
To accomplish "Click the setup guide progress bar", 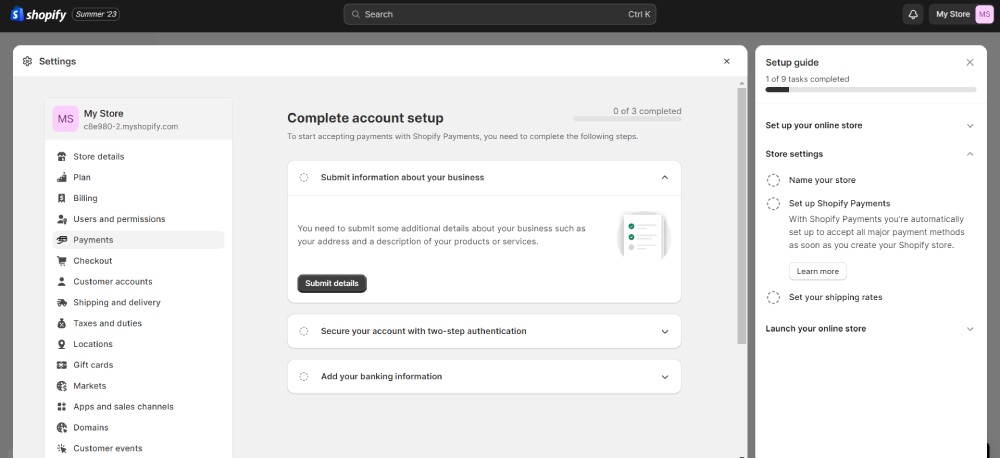I will [x=871, y=90].
